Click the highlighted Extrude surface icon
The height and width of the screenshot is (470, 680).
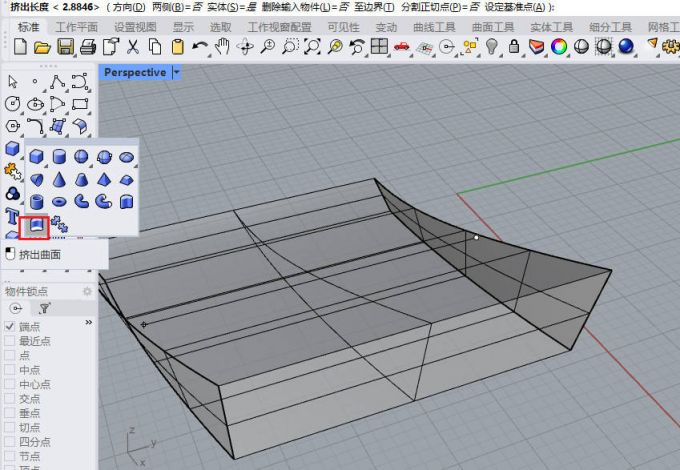pos(36,225)
